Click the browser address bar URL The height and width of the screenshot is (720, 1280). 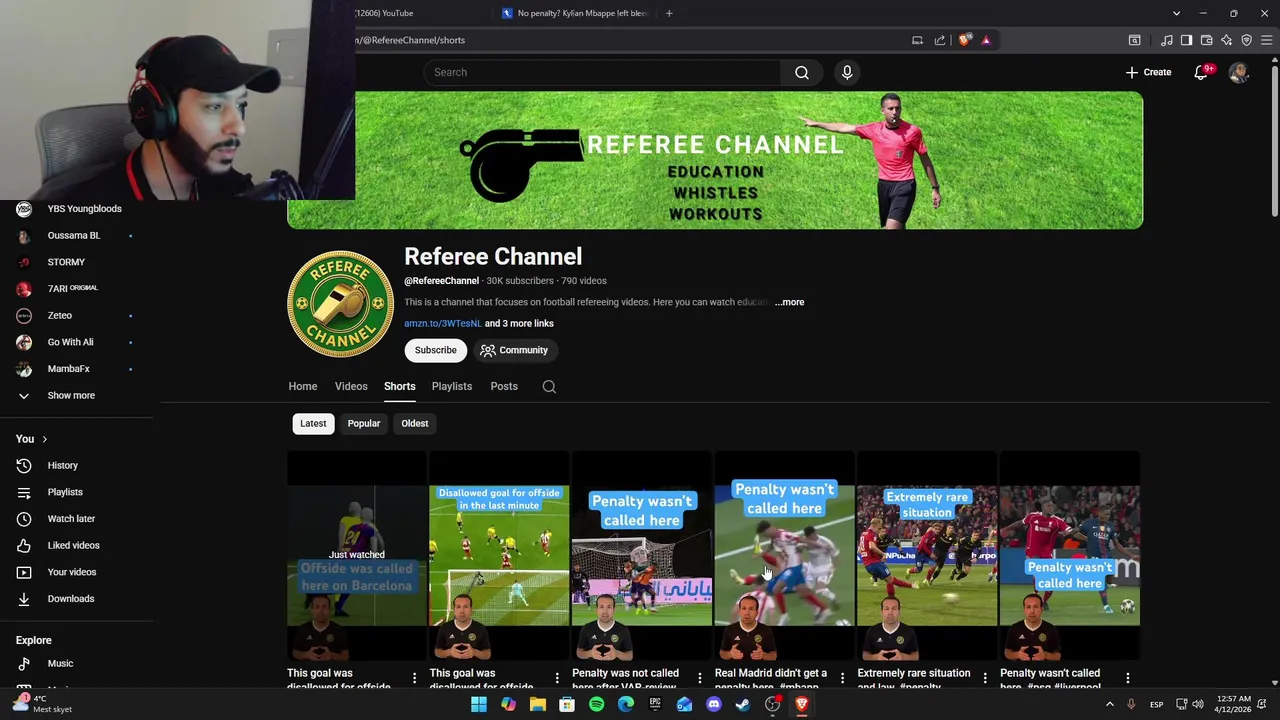410,40
